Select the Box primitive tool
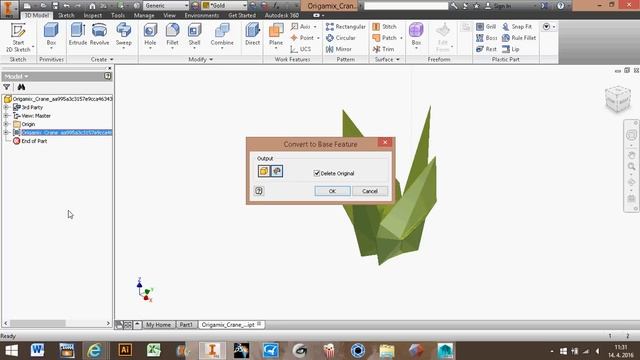This screenshot has width=640, height=360. pos(51,35)
